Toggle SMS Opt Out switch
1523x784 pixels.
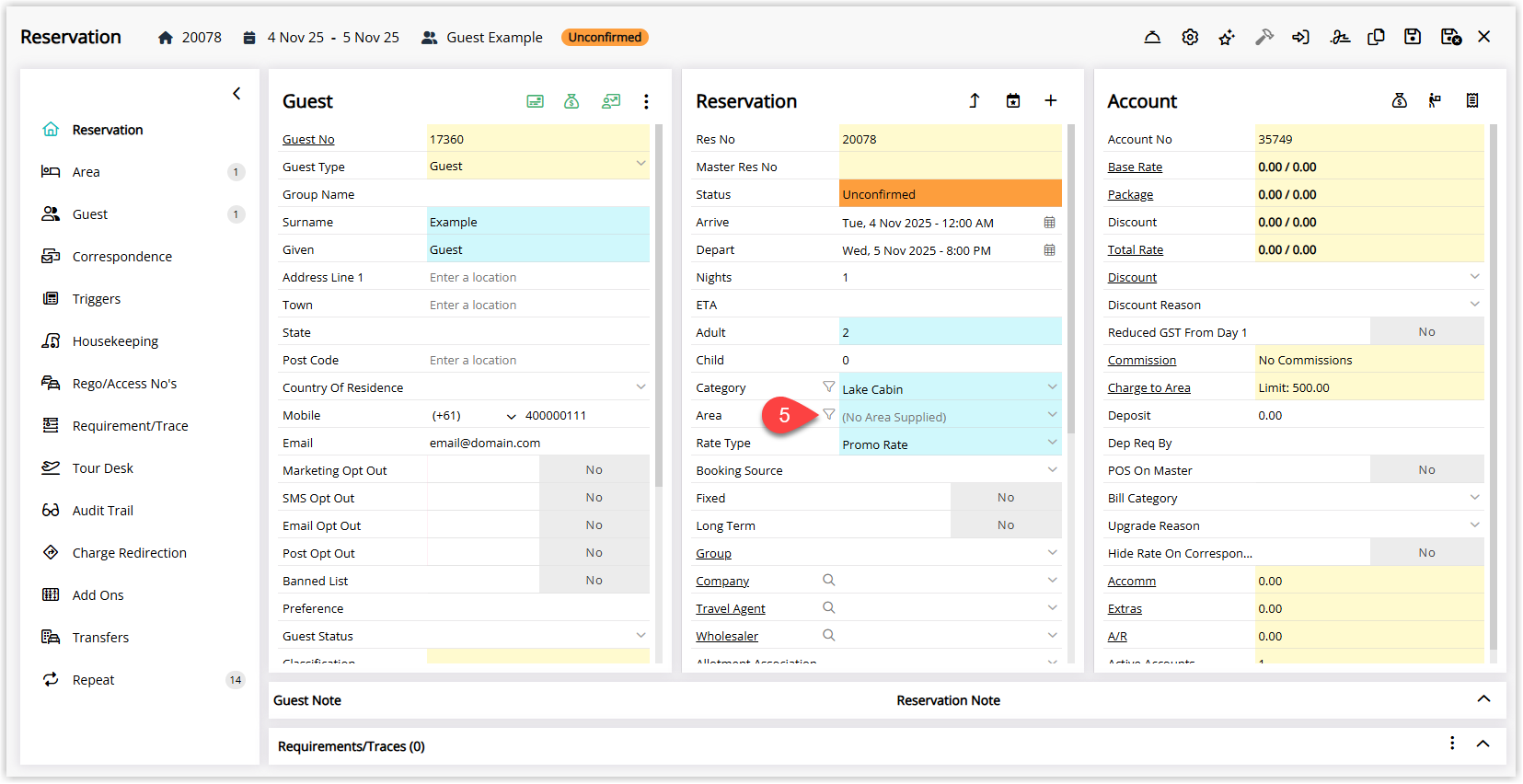(x=594, y=498)
